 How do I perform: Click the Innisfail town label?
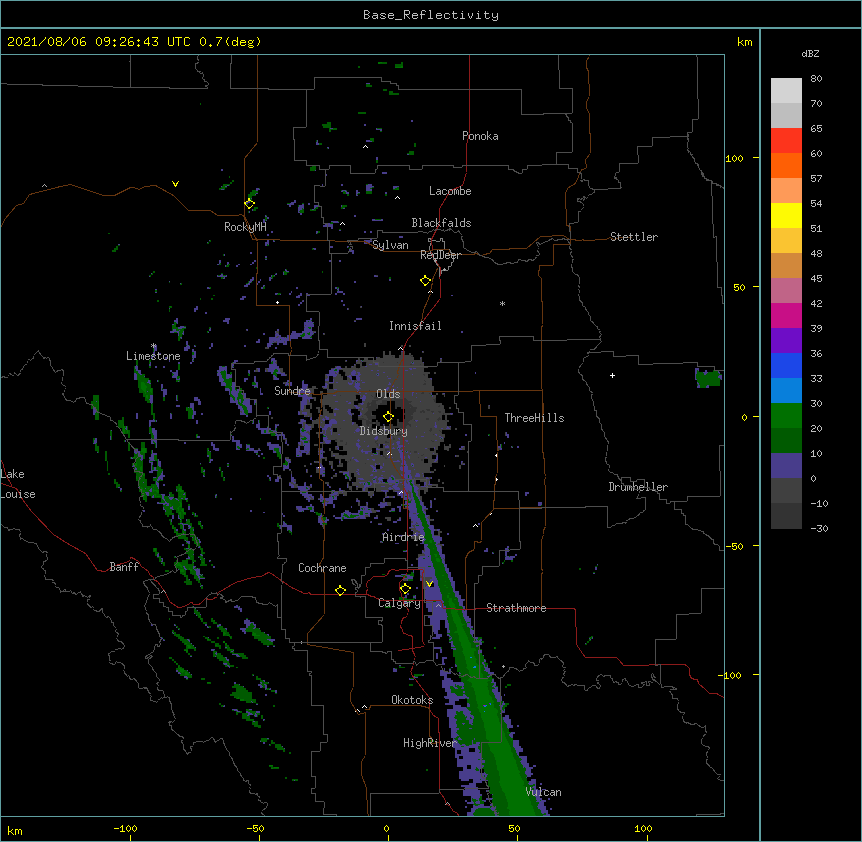click(415, 326)
